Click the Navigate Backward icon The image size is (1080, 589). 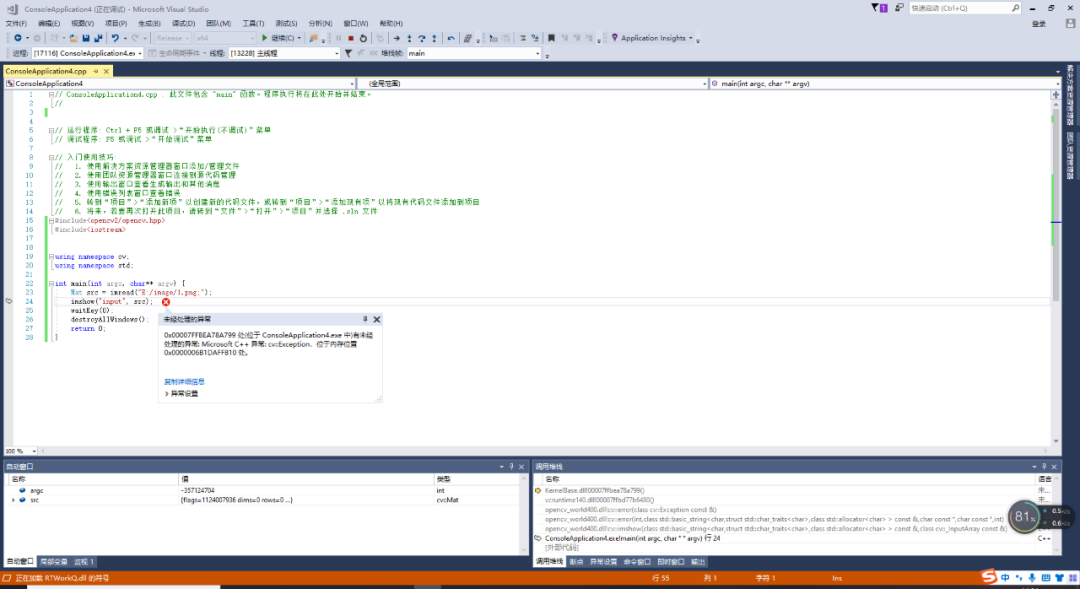[17, 38]
